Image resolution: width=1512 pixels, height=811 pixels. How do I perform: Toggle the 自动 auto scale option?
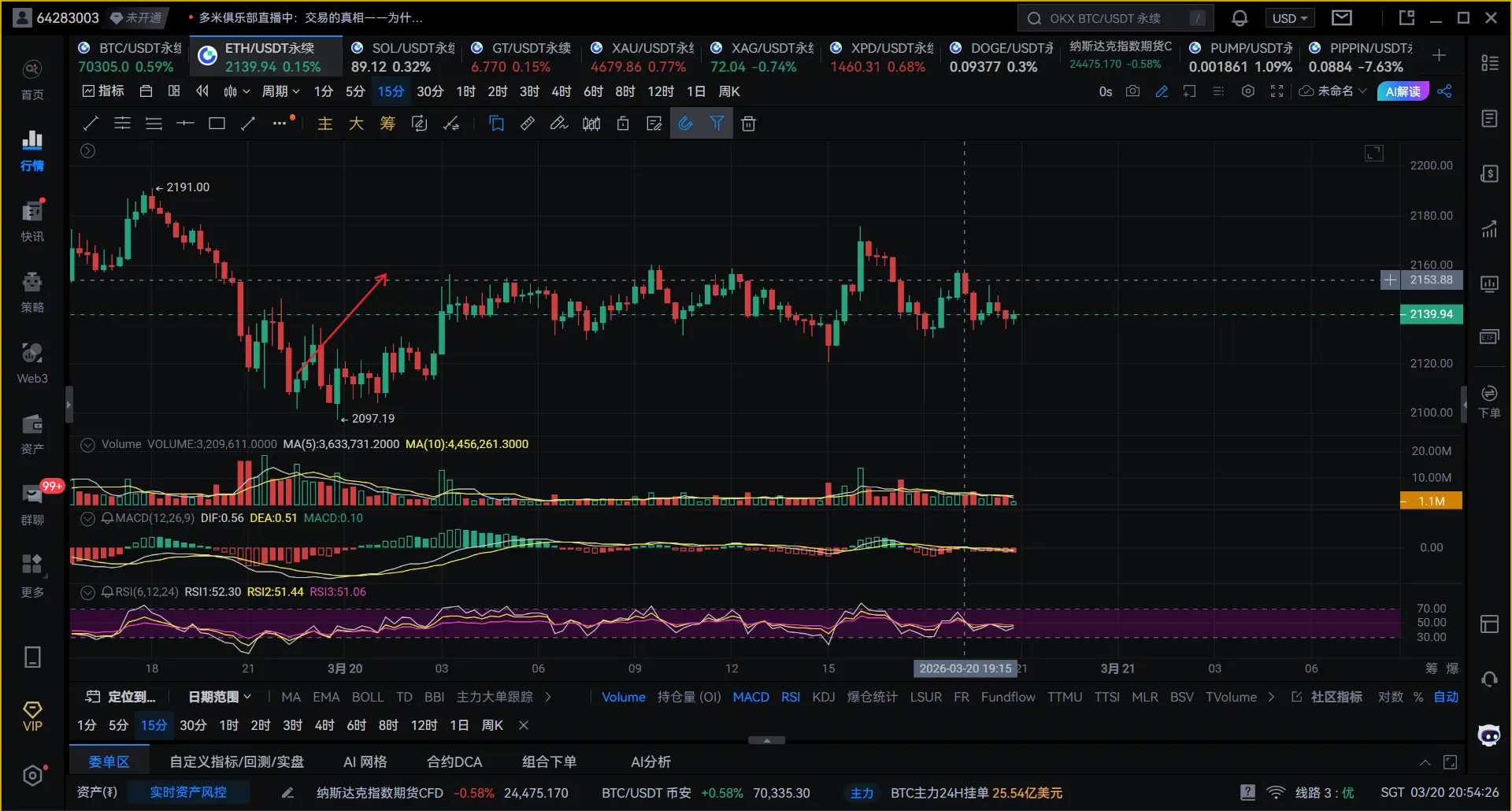1446,697
